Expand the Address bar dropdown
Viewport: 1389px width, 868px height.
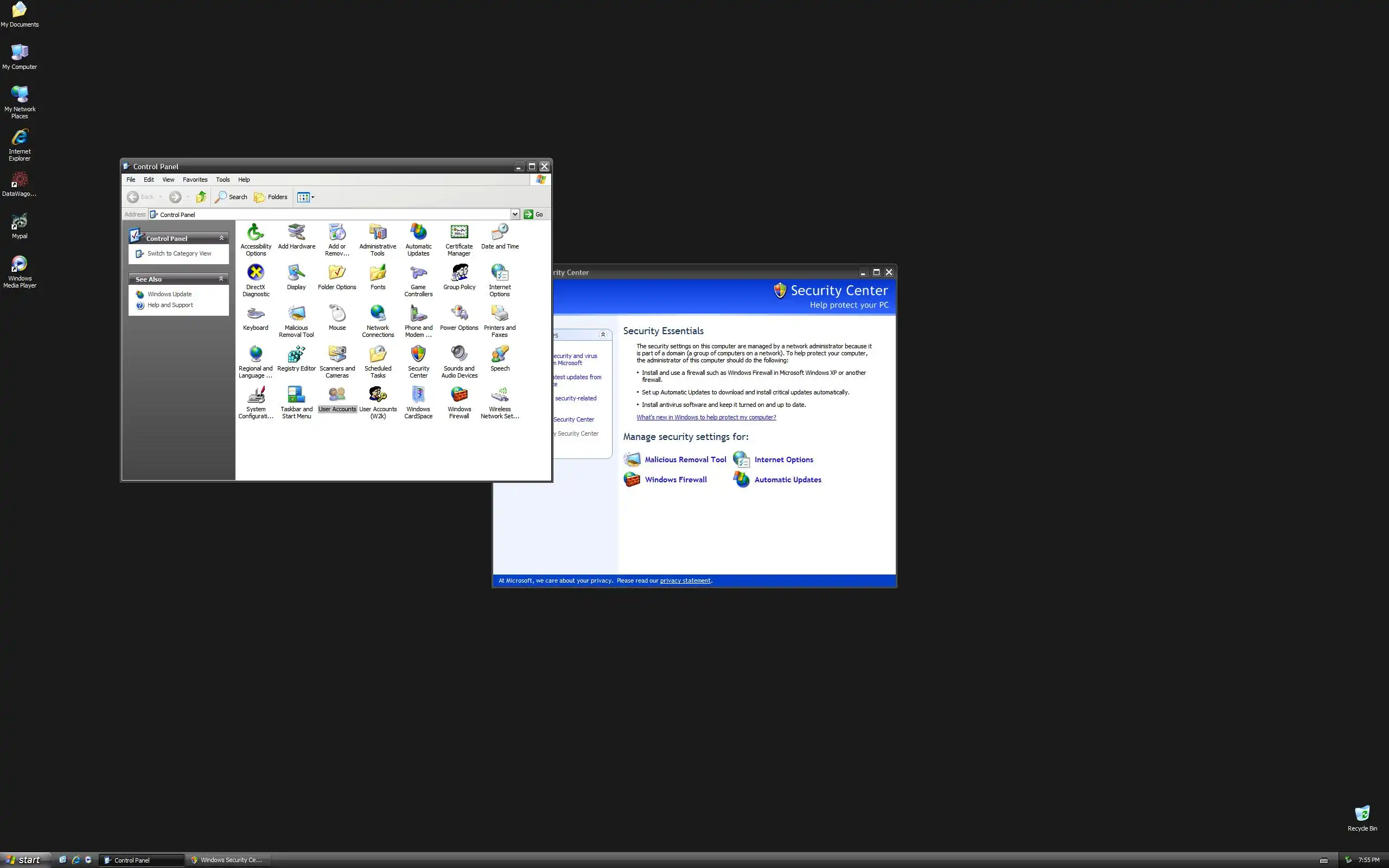point(515,214)
